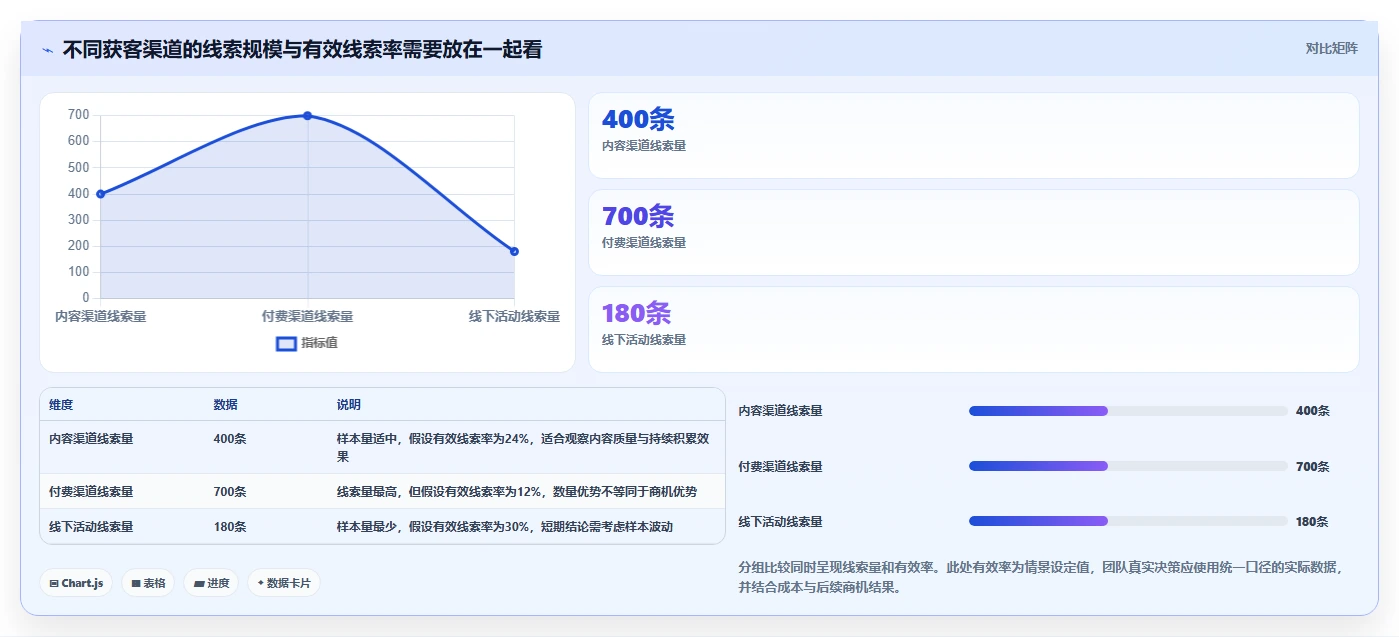Click the Chart.js tag chip

tap(76, 583)
